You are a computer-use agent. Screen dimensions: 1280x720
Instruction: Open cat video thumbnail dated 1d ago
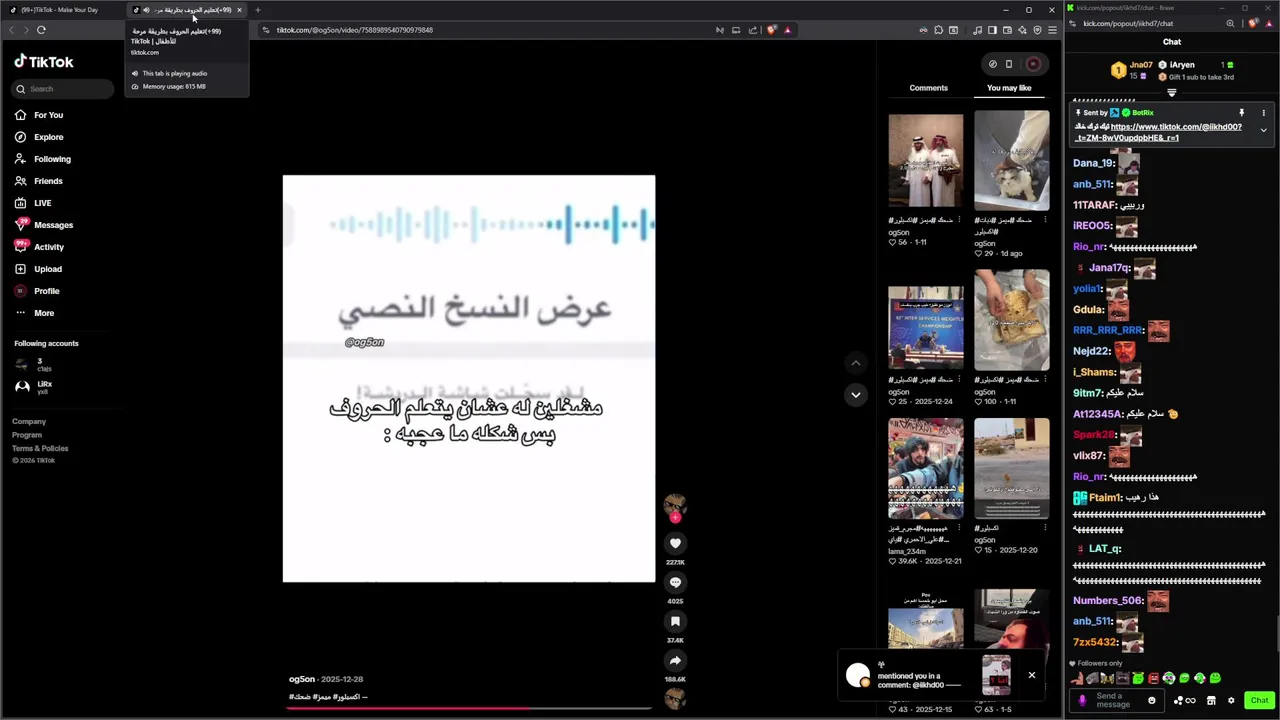click(x=1012, y=160)
